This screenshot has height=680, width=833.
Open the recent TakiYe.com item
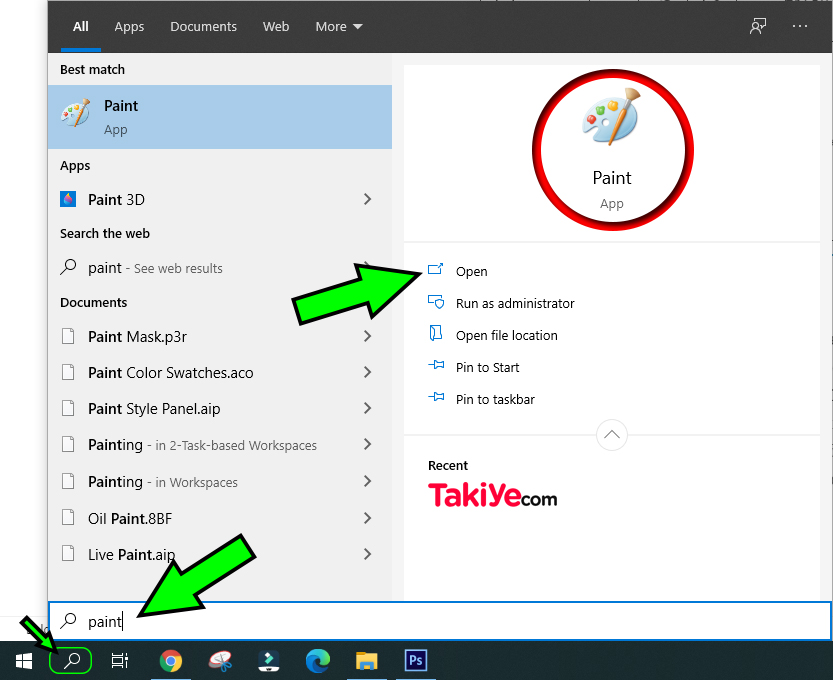tap(492, 495)
